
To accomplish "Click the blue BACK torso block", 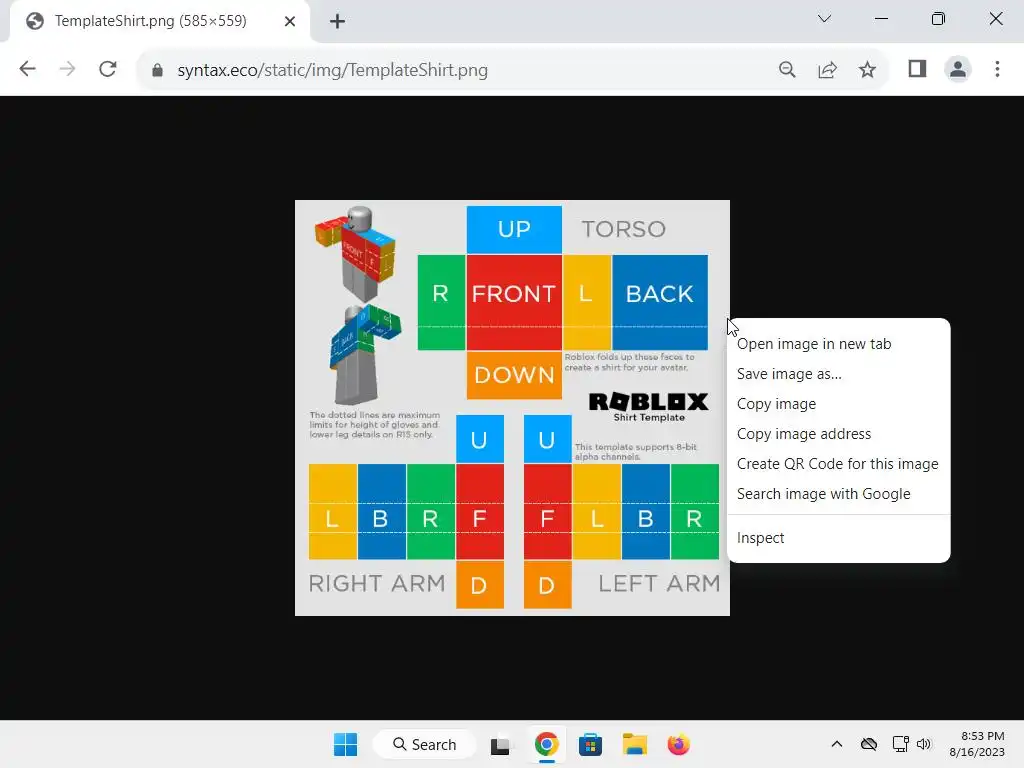I will click(660, 302).
